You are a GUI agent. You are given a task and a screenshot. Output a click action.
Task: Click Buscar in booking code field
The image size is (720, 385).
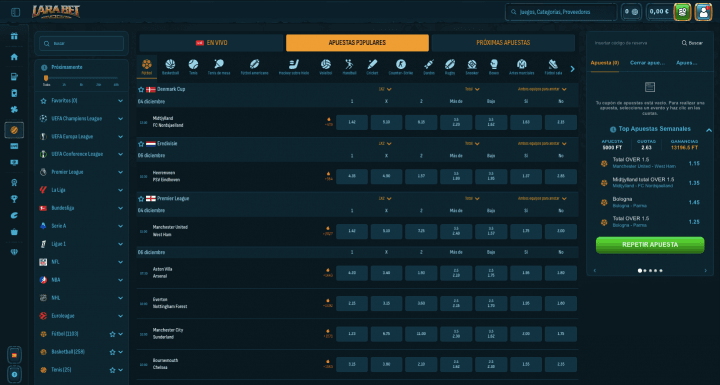pyautogui.click(x=692, y=43)
